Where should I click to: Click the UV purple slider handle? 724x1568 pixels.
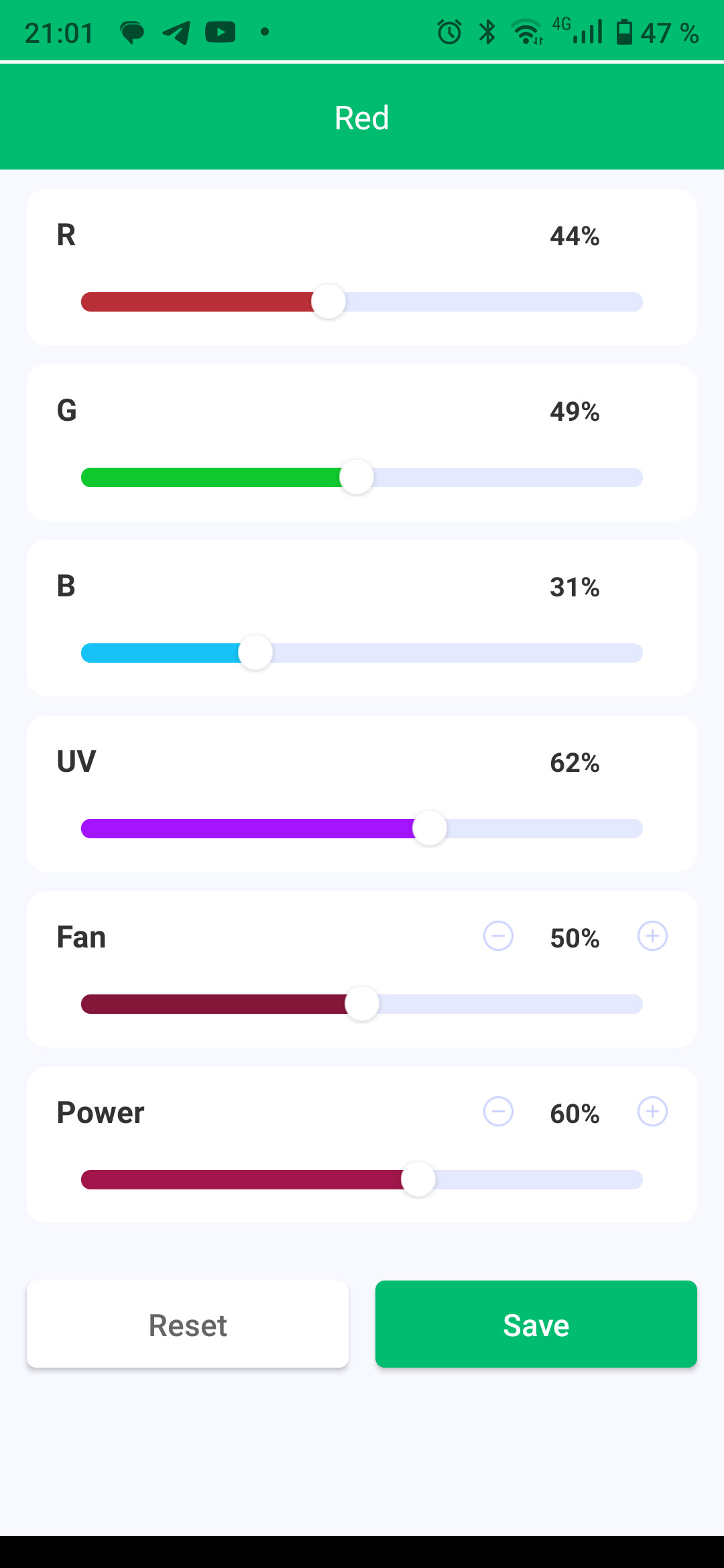430,828
